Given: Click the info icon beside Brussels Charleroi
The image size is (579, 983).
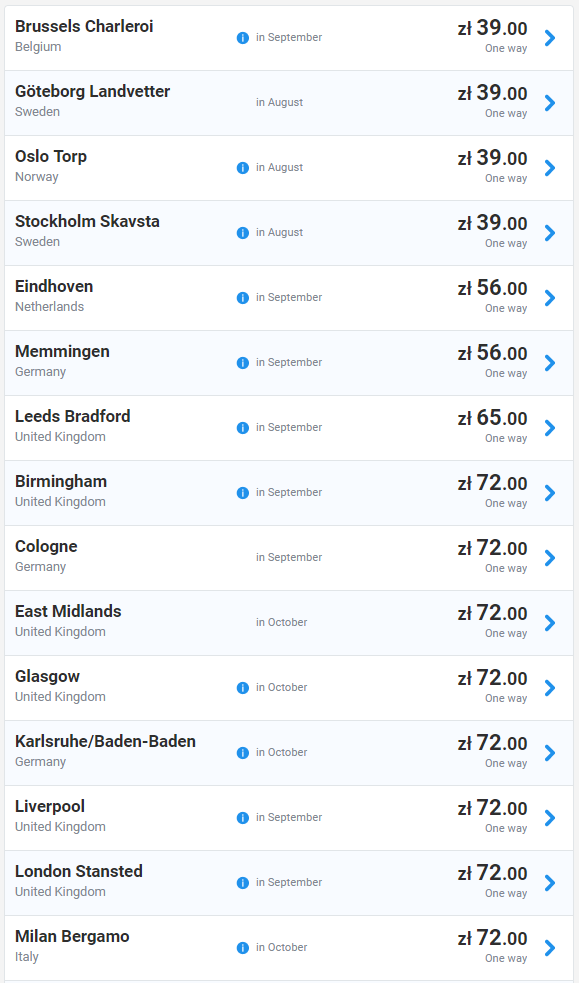Looking at the screenshot, I should click(243, 38).
